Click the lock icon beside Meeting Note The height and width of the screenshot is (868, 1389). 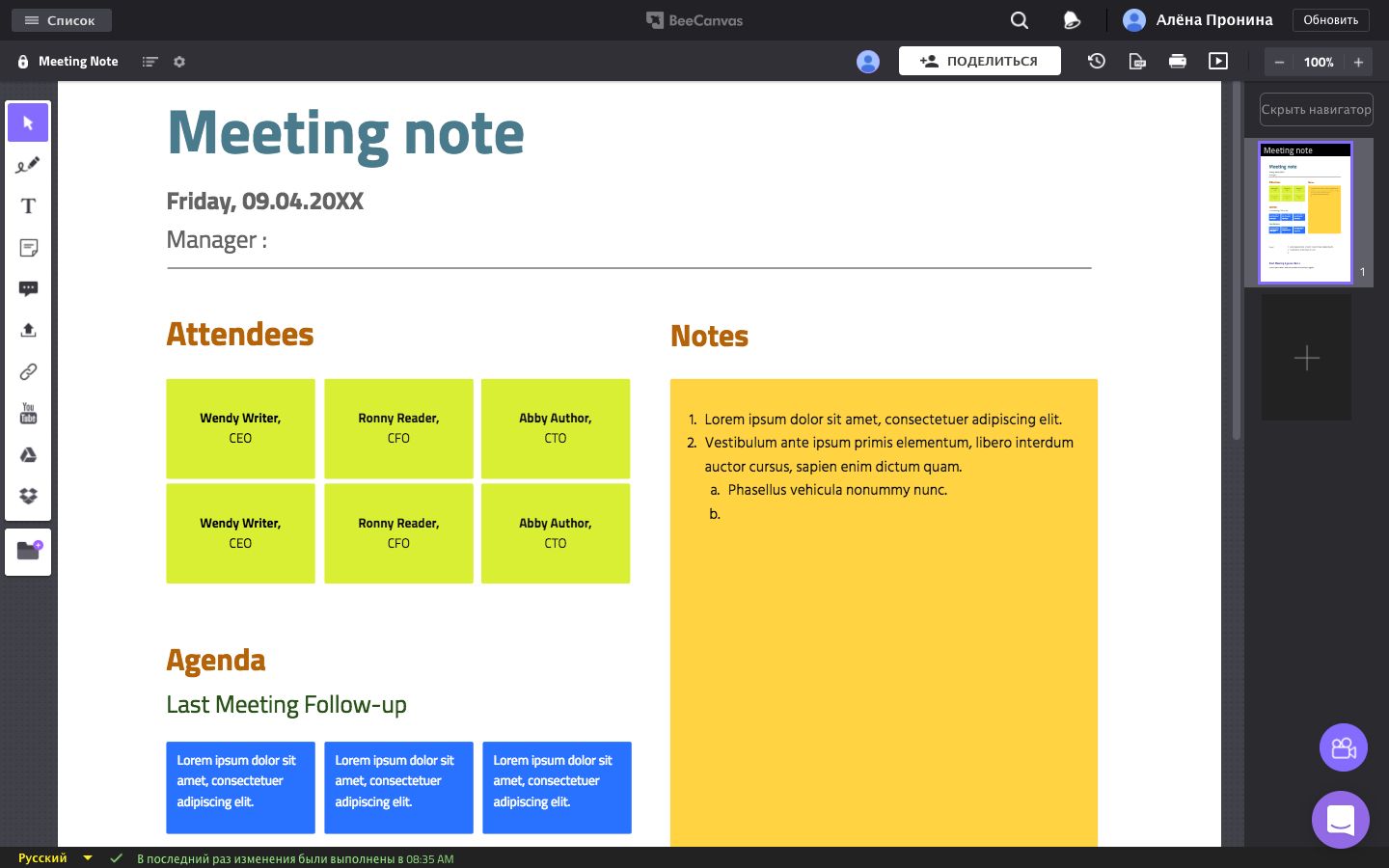tap(23, 62)
